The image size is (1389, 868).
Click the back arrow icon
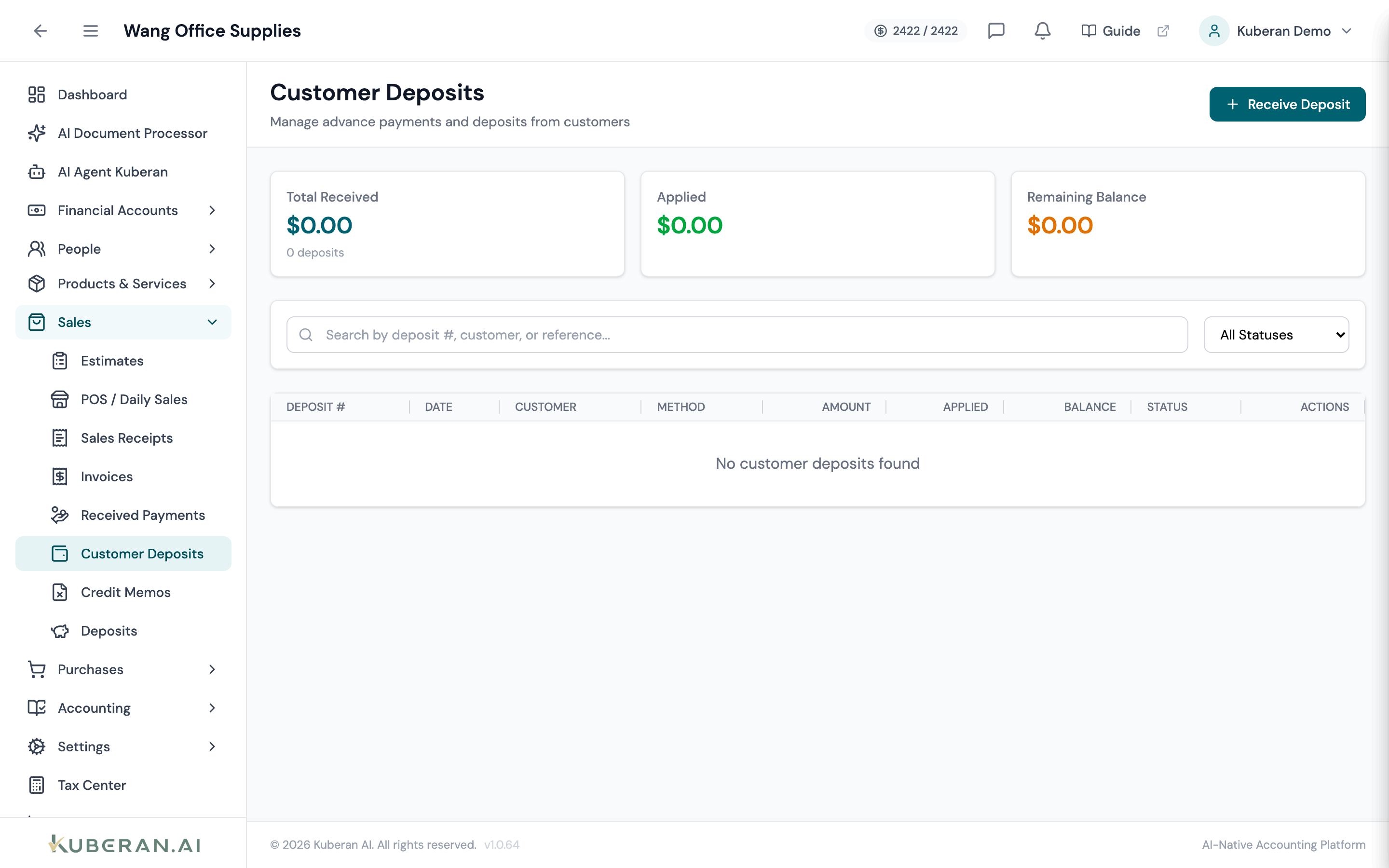pyautogui.click(x=40, y=31)
